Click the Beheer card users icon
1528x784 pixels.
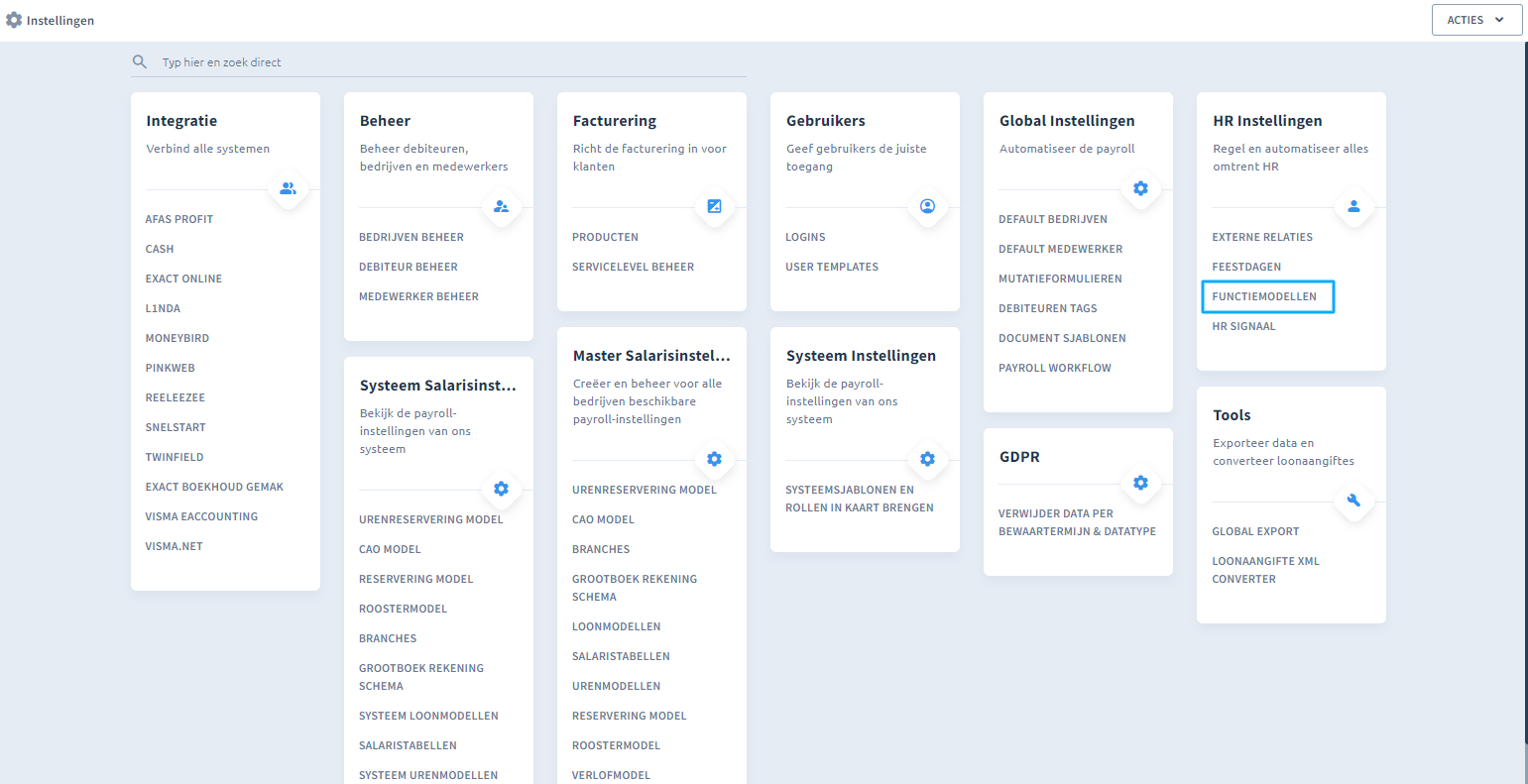(501, 206)
